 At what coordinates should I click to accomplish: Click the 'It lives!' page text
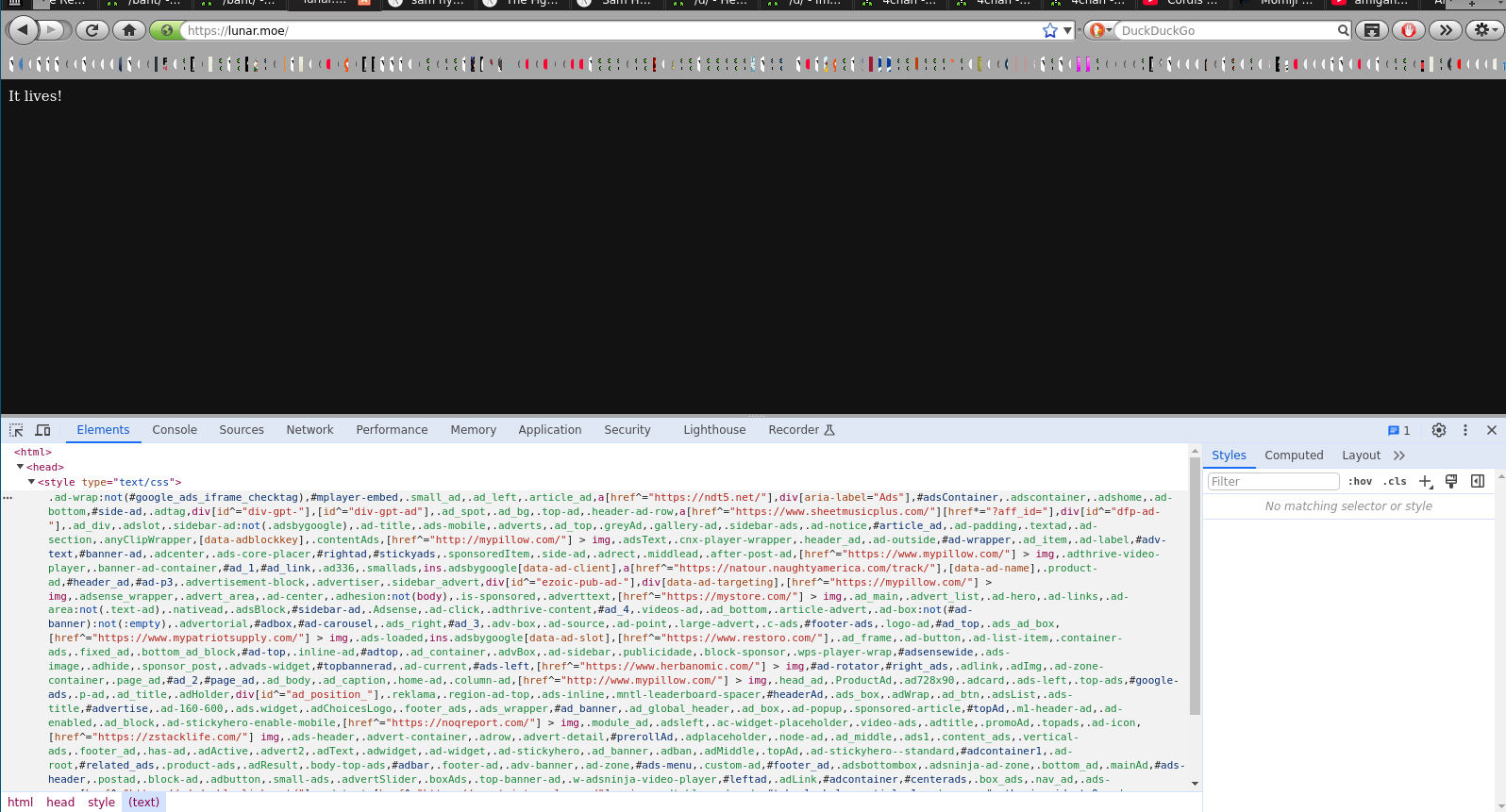[35, 96]
